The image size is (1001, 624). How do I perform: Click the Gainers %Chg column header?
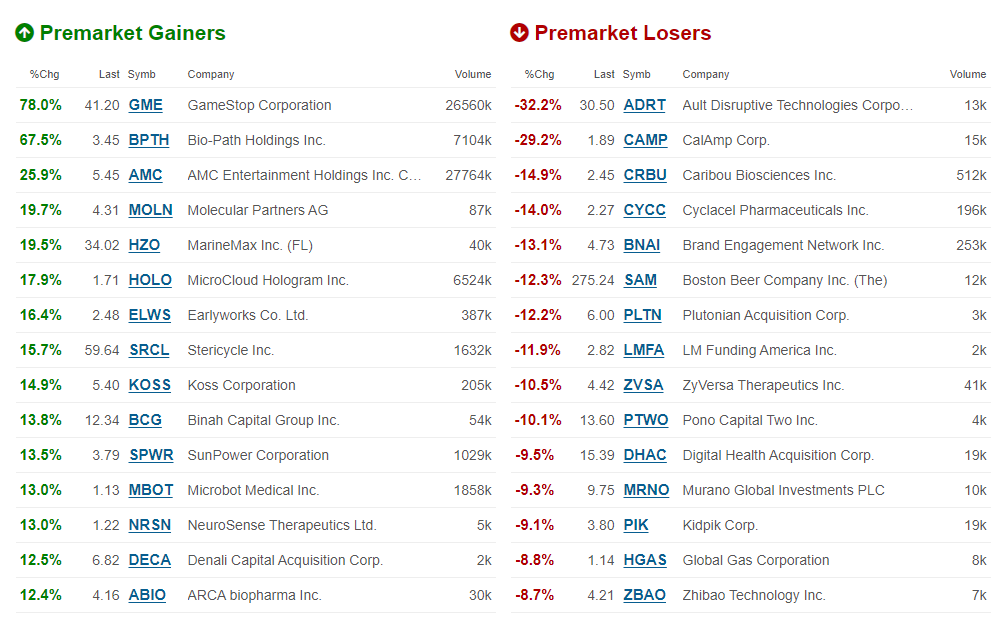point(45,74)
